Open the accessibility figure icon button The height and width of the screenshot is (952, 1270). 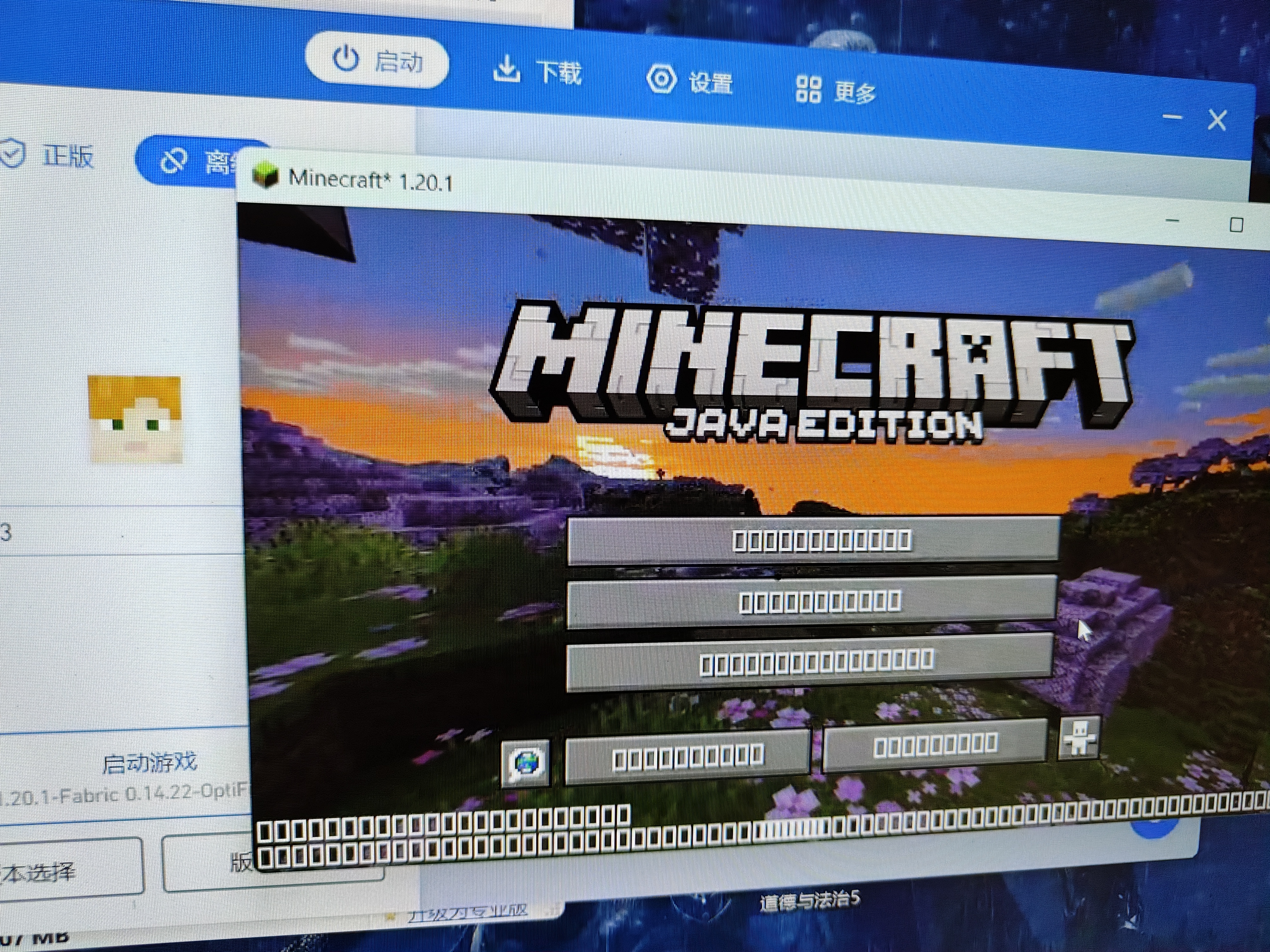pyautogui.click(x=1079, y=738)
